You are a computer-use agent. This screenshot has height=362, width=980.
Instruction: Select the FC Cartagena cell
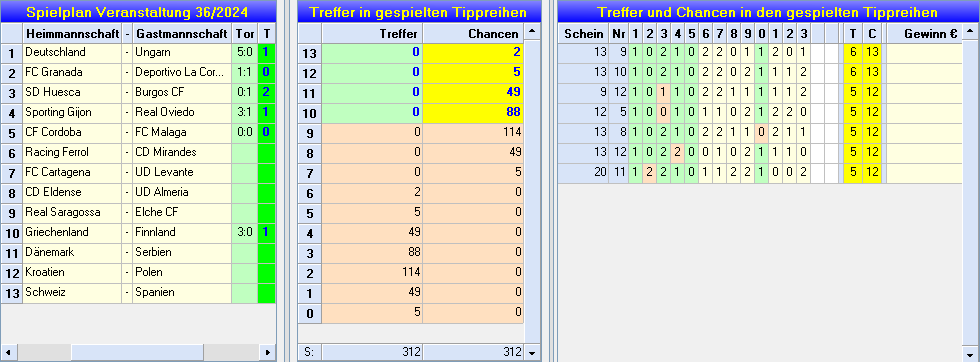[x=72, y=173]
